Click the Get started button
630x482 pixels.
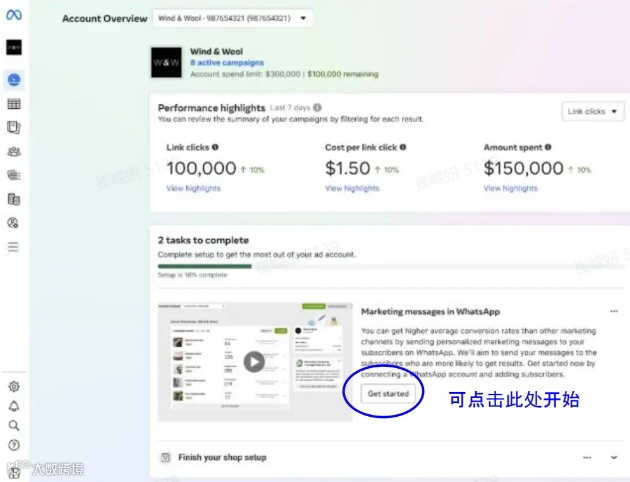[x=389, y=394]
